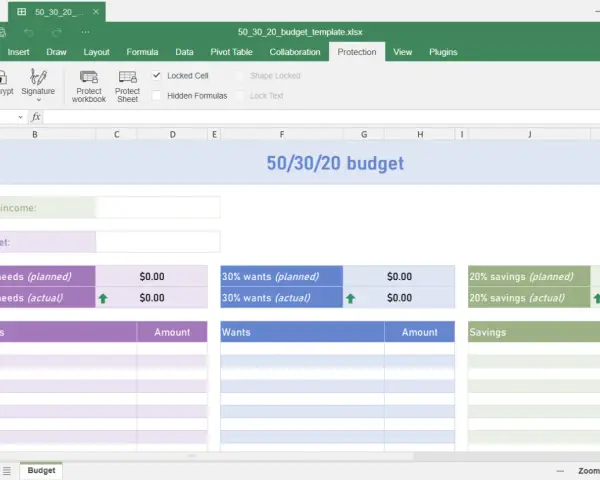The image size is (600, 480).
Task: Click $0.00 value for needs actual
Action: pos(152,297)
